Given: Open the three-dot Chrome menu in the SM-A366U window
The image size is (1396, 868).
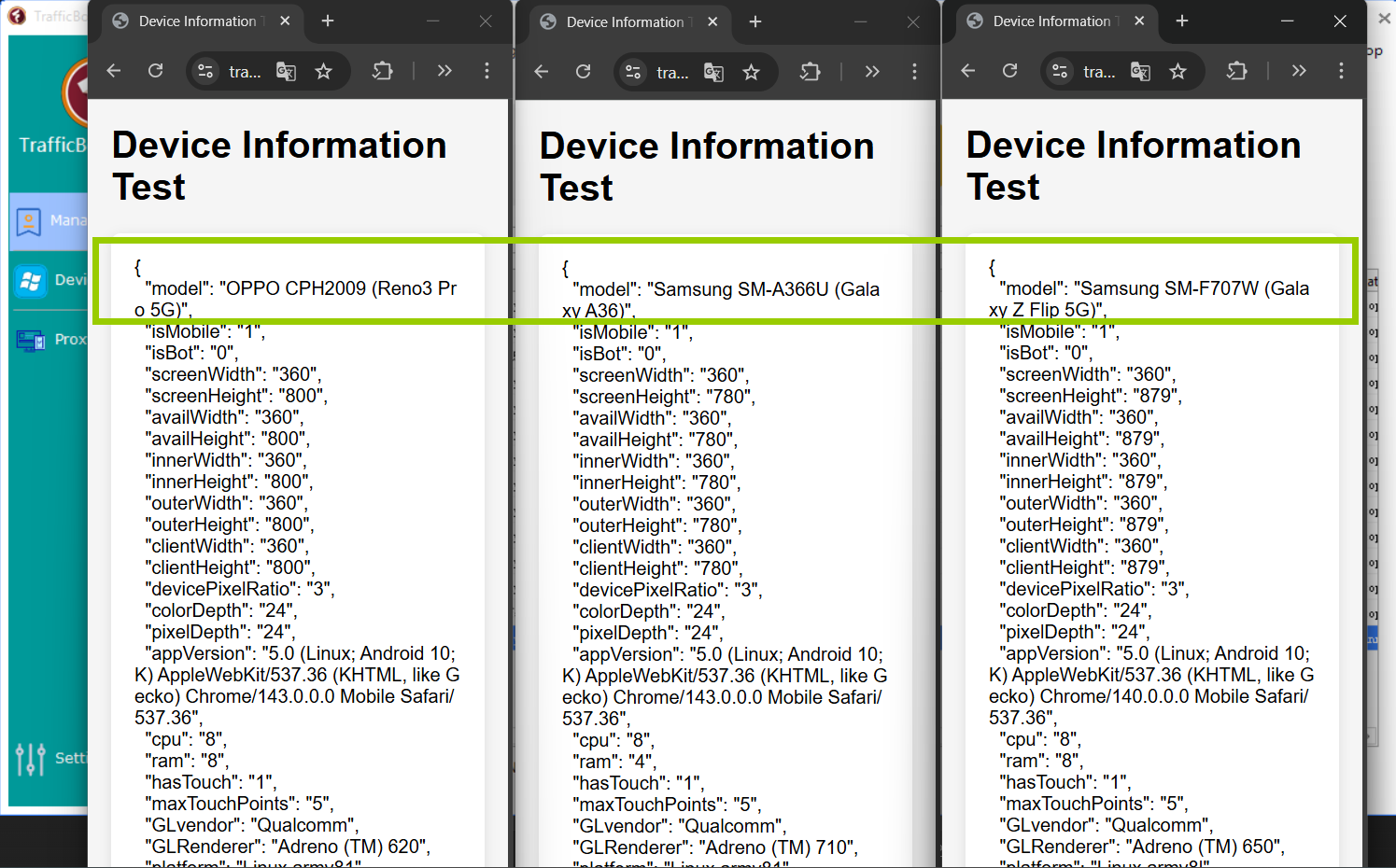Looking at the screenshot, I should click(x=914, y=72).
